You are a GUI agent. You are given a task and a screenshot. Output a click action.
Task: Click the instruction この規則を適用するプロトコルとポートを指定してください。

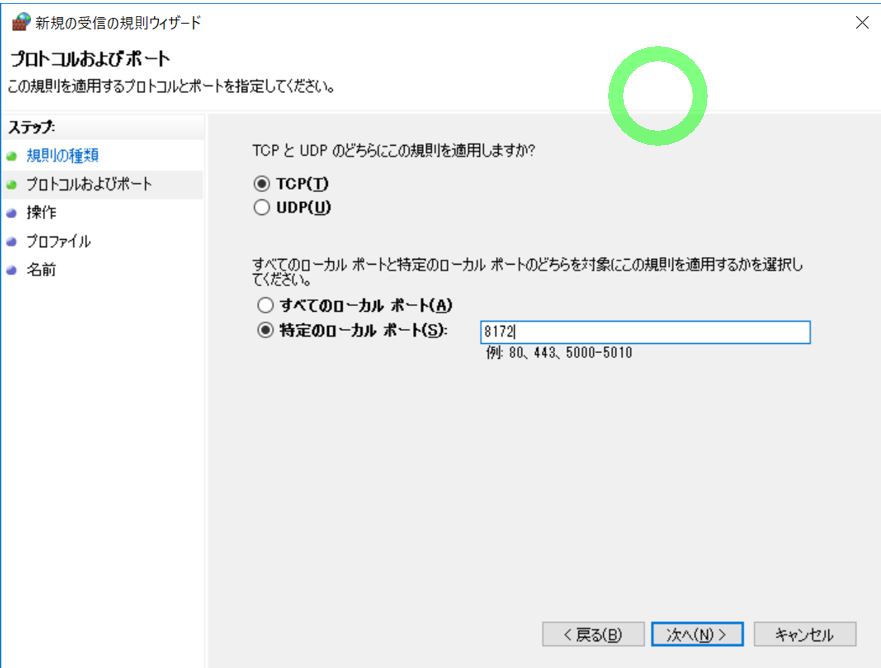(x=171, y=87)
